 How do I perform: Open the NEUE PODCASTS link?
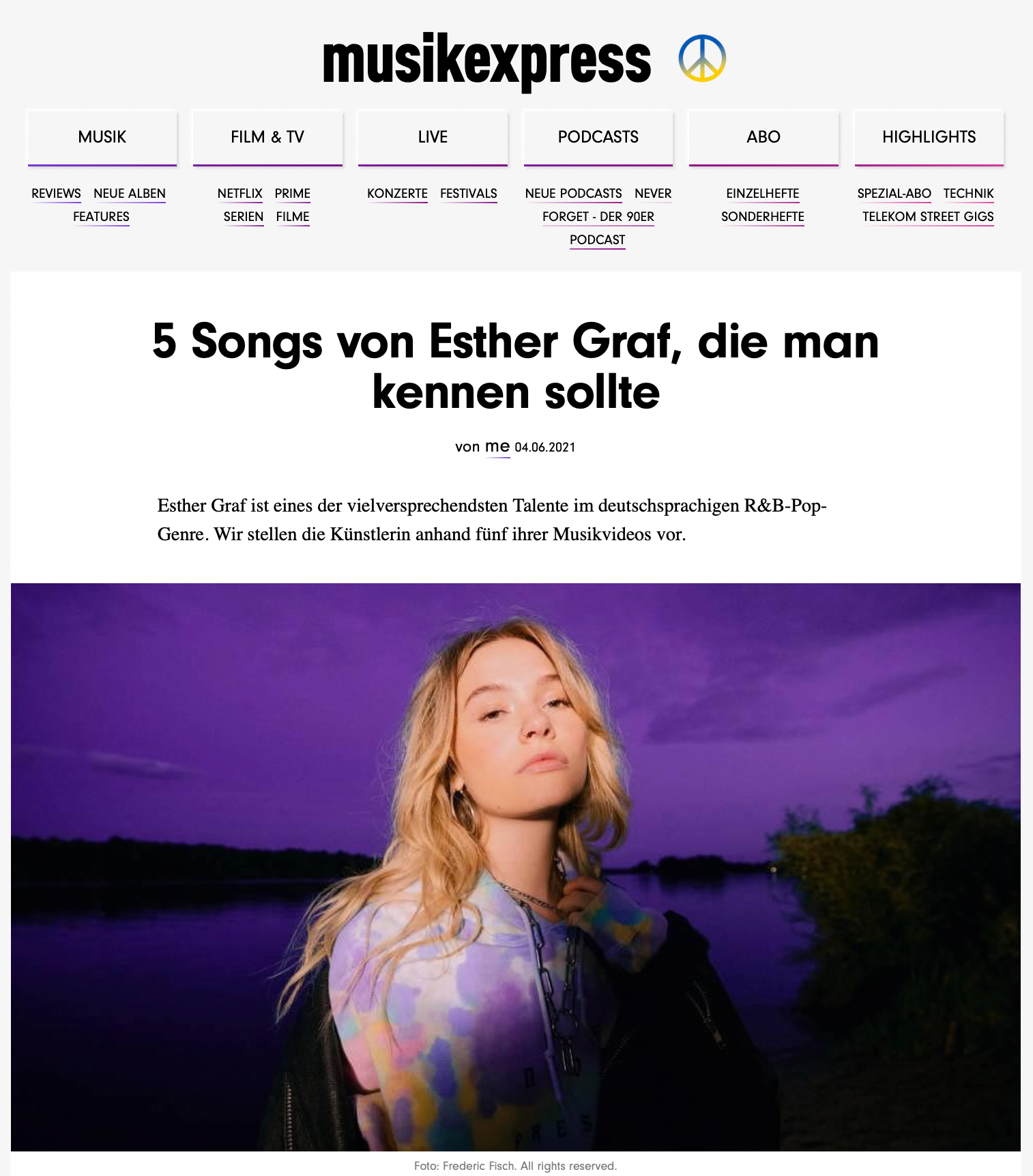pyautogui.click(x=574, y=194)
